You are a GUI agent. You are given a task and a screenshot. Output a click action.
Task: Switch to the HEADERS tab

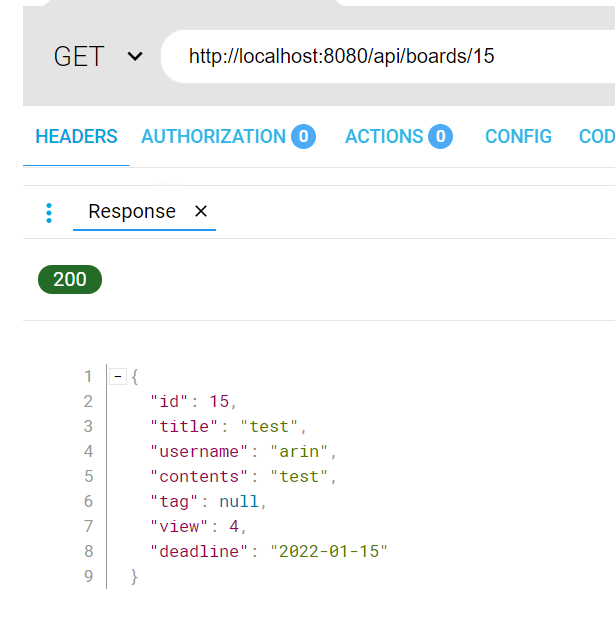[76, 137]
